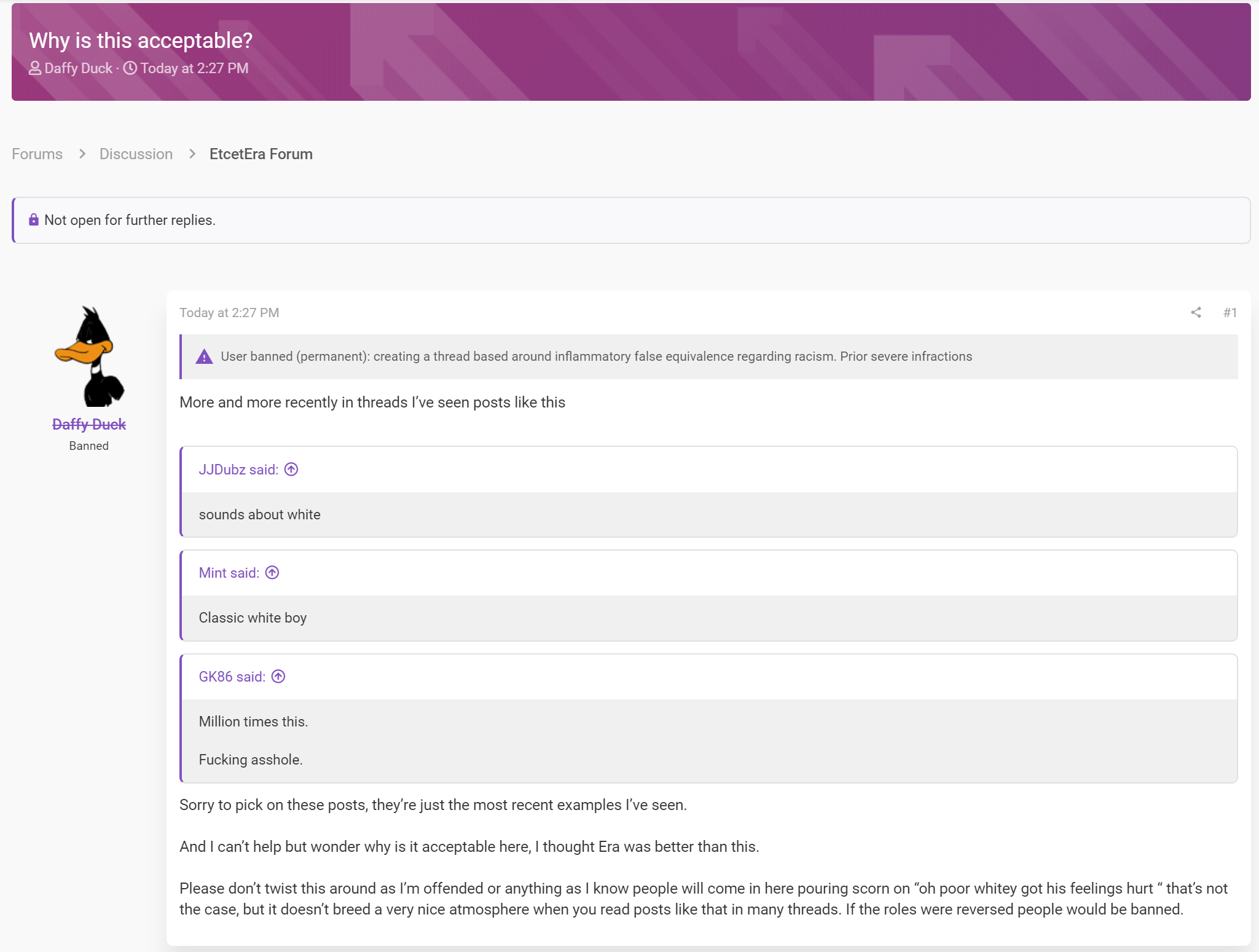This screenshot has height=952, width=1259.
Task: Click the 'Banned' label under the username
Action: (89, 446)
